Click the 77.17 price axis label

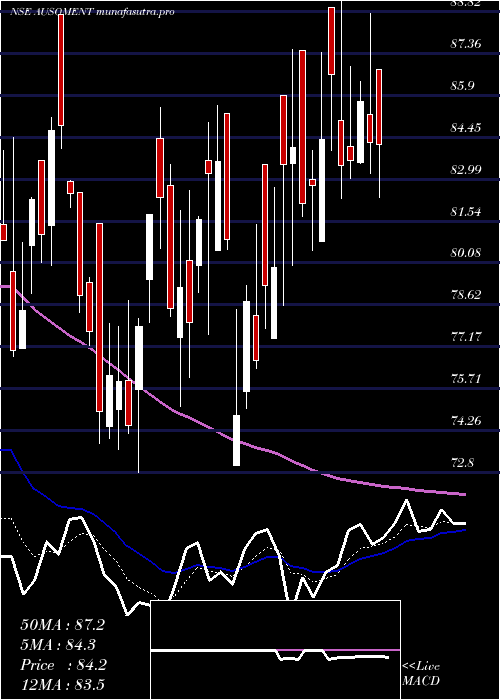click(466, 337)
